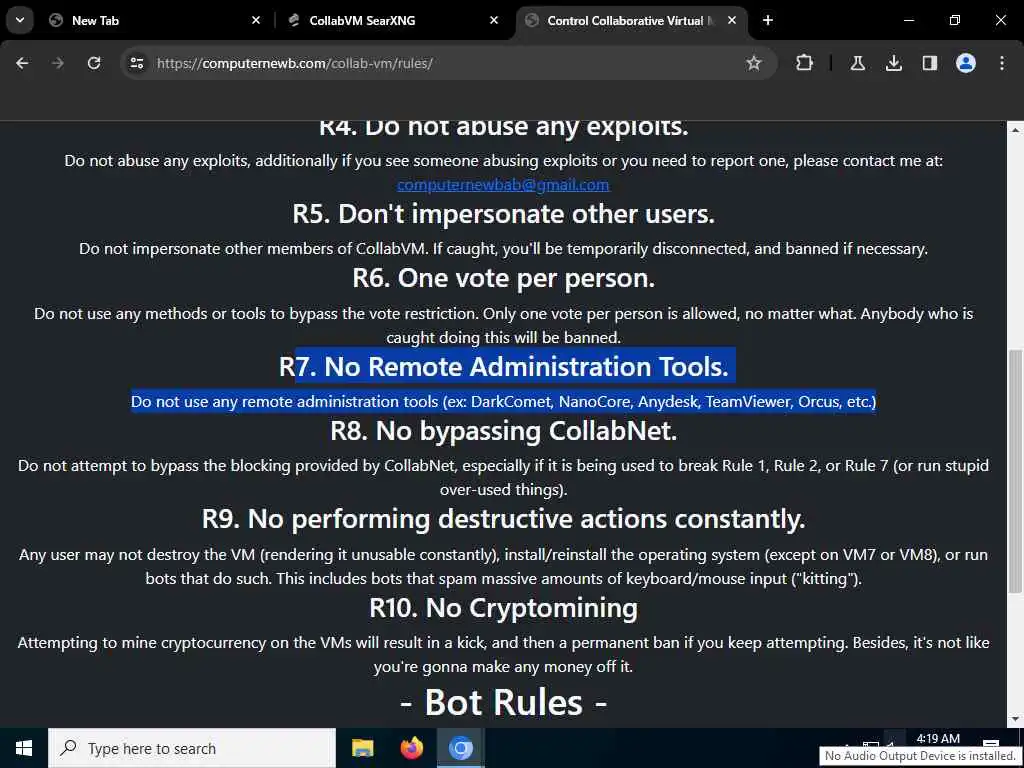Open the Chrome three-dot menu
Image resolution: width=1024 pixels, height=768 pixels.
pyautogui.click(x=1002, y=63)
